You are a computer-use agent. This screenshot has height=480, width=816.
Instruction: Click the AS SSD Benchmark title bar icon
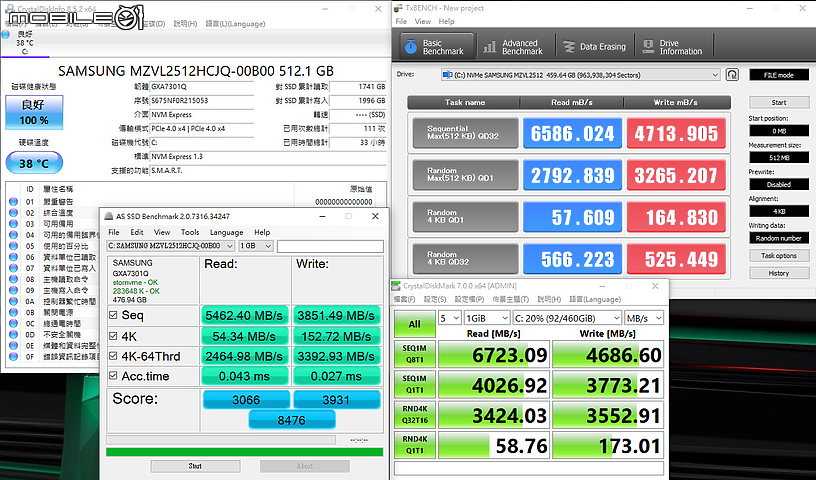click(x=108, y=216)
